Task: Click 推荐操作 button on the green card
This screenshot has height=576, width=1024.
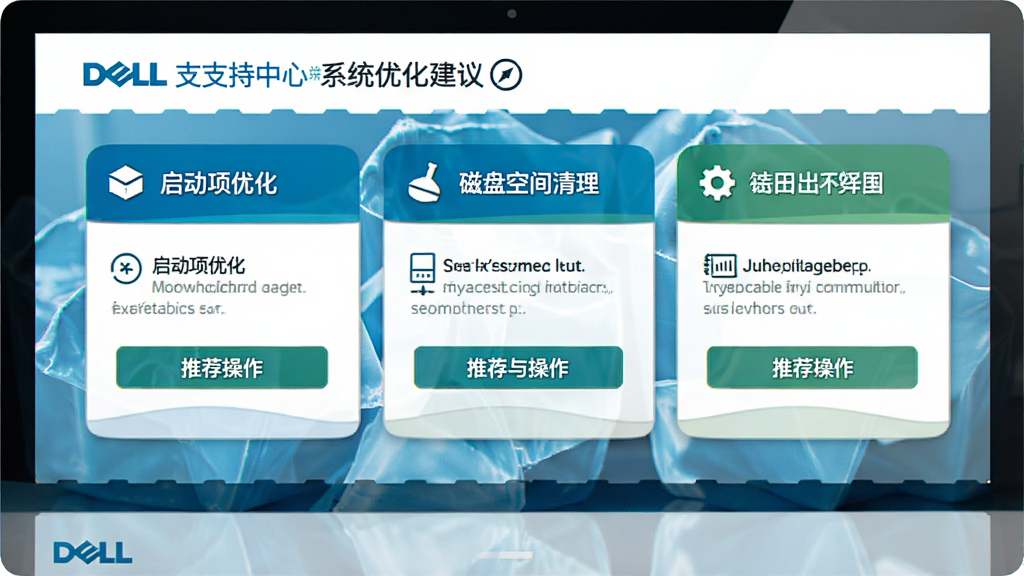Action: [x=812, y=368]
